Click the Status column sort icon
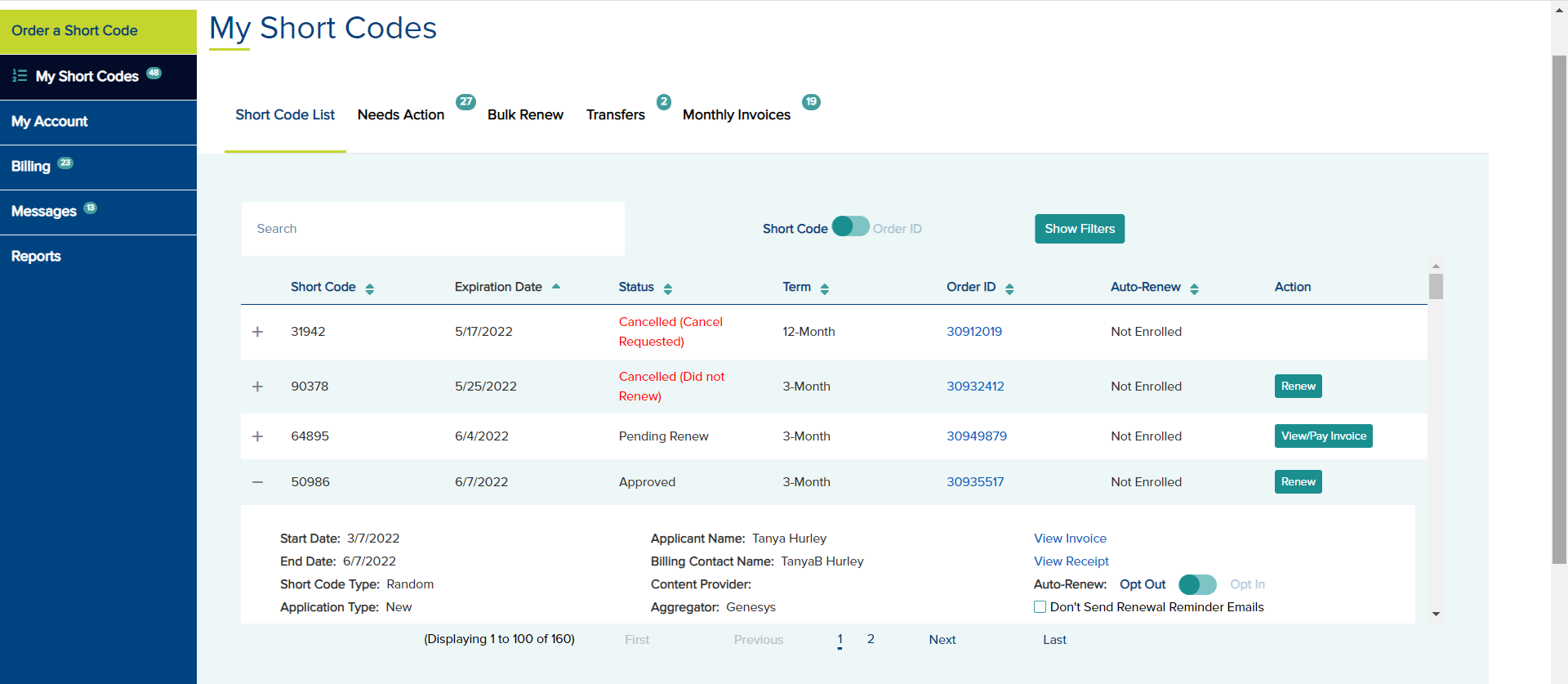This screenshot has width=1568, height=684. pos(668,288)
